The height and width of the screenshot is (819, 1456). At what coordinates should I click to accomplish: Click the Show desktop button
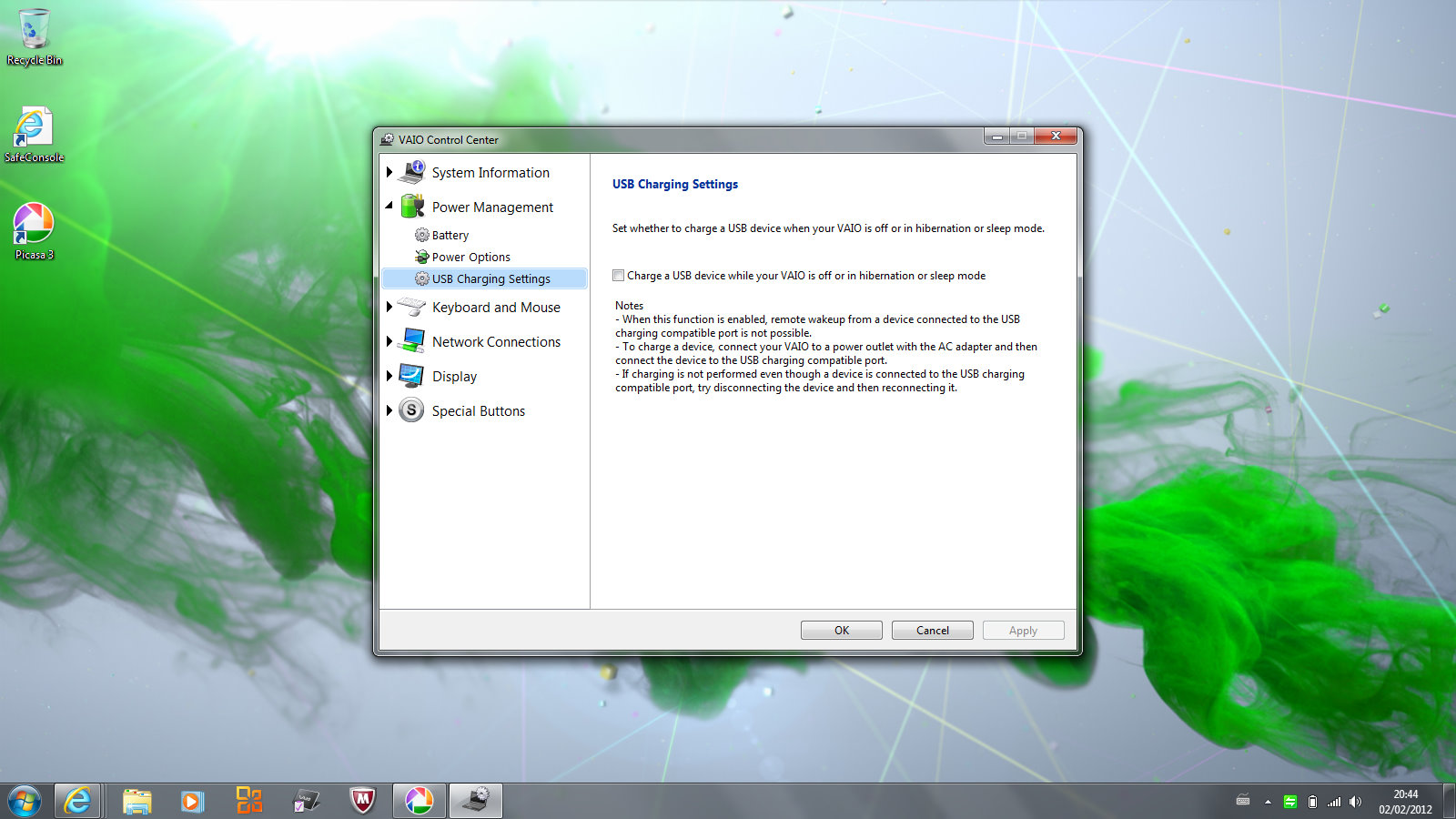(1449, 801)
